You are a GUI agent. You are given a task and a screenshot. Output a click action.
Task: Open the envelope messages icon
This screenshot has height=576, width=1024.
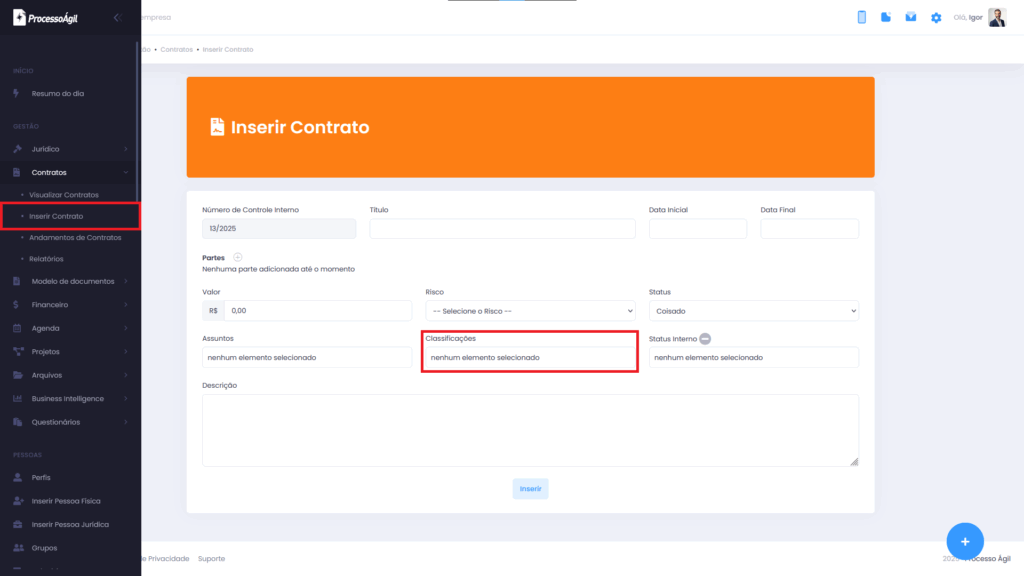coord(910,17)
